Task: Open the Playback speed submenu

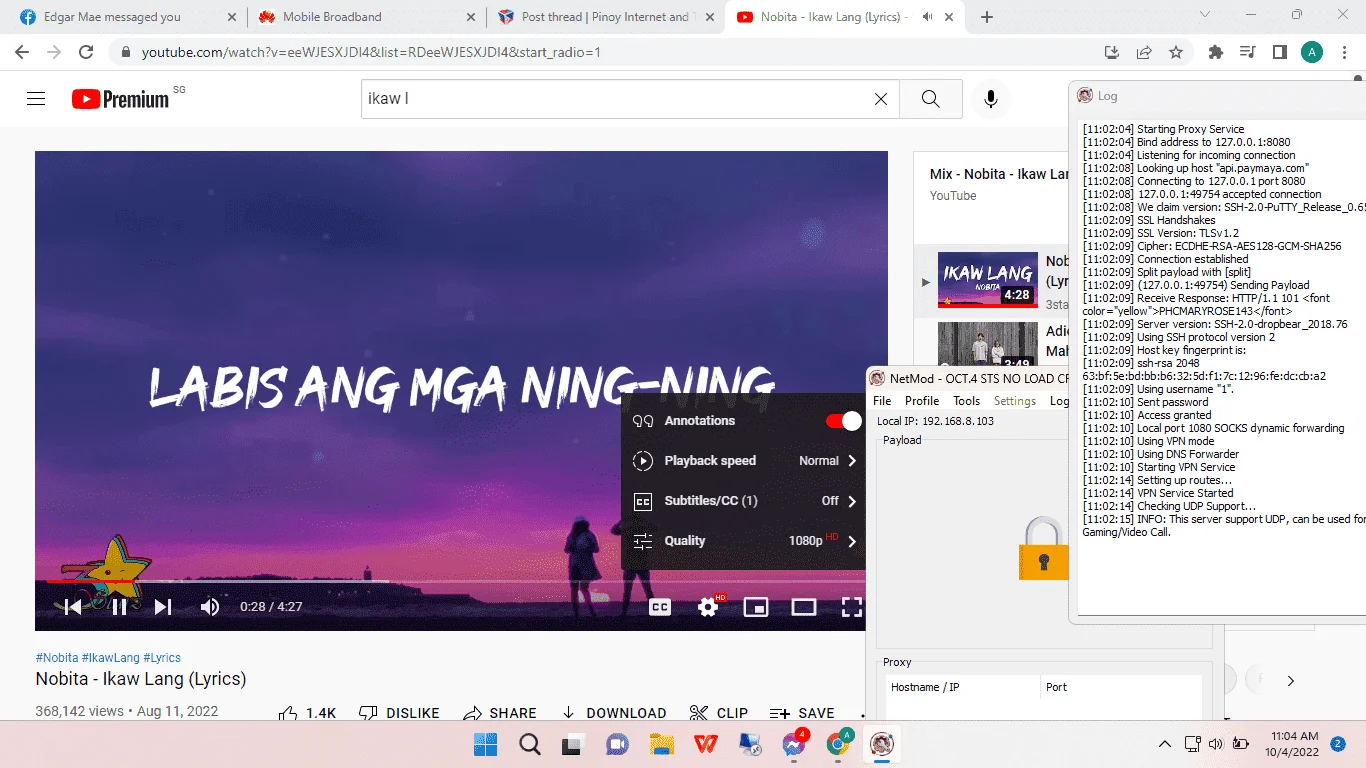Action: 743,461
